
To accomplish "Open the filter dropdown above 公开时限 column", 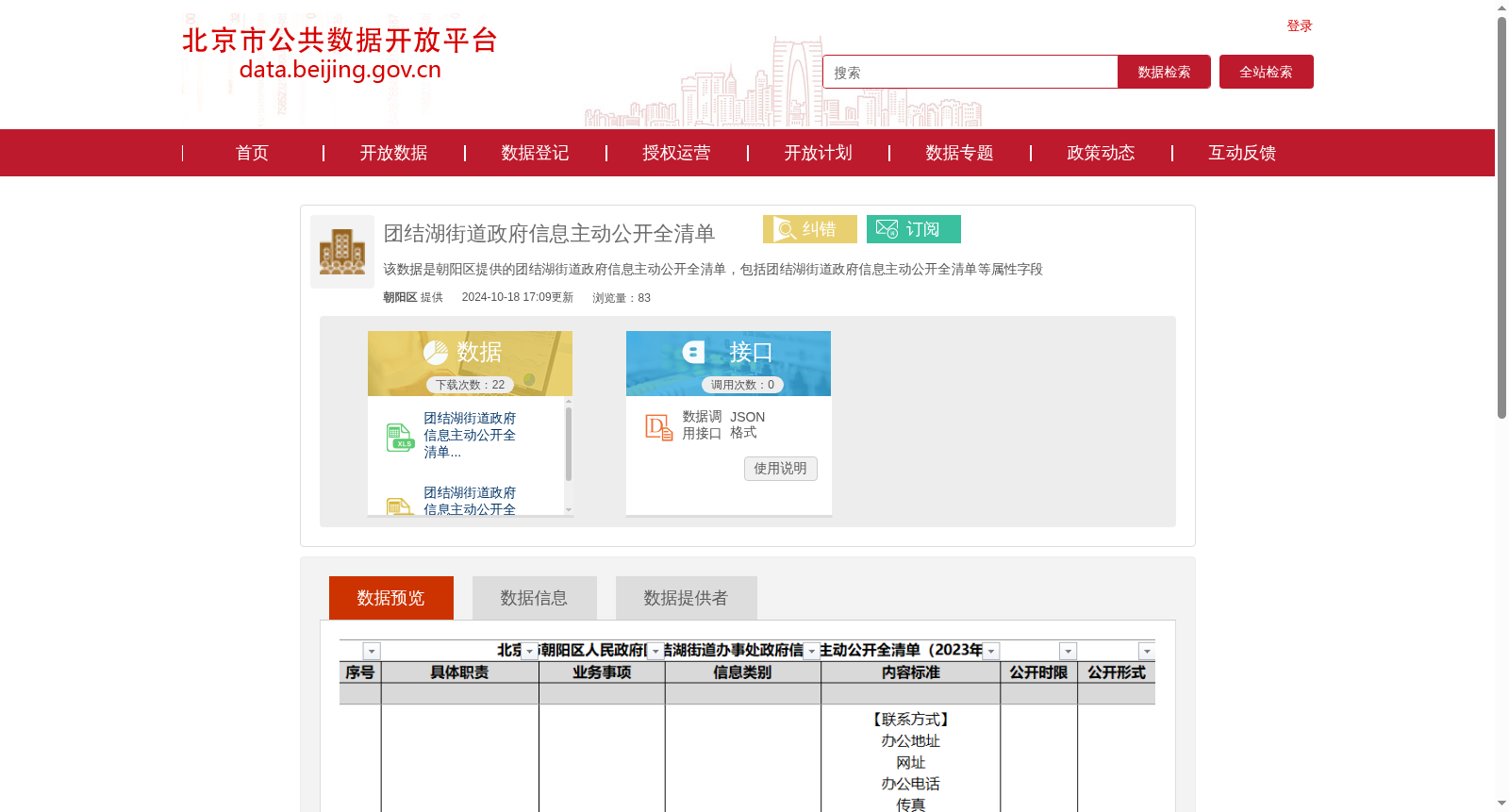I will point(1069,651).
